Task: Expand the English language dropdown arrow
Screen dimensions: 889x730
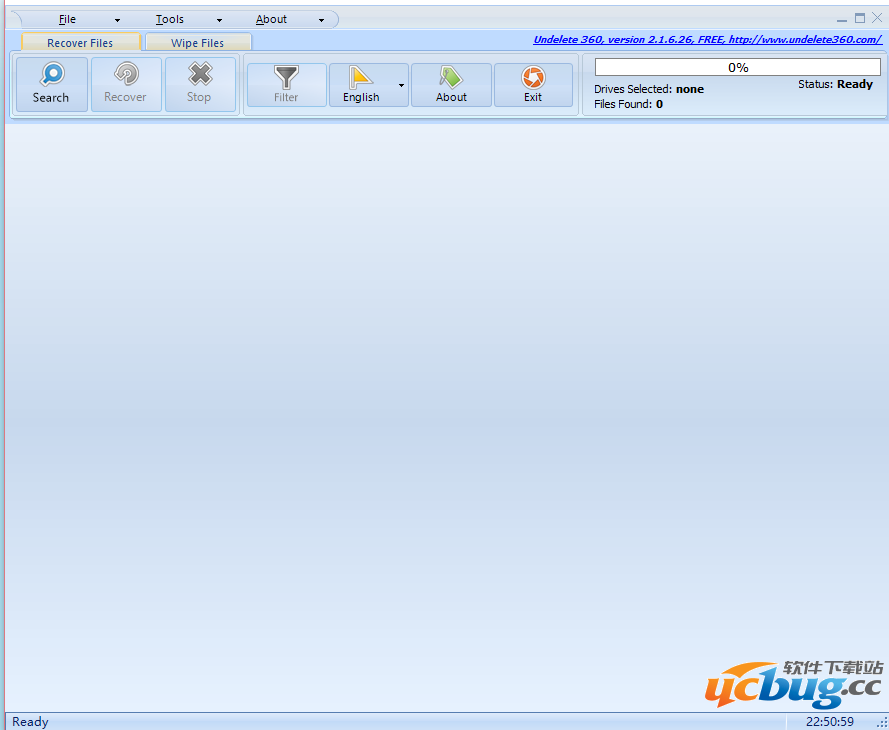Action: point(402,86)
